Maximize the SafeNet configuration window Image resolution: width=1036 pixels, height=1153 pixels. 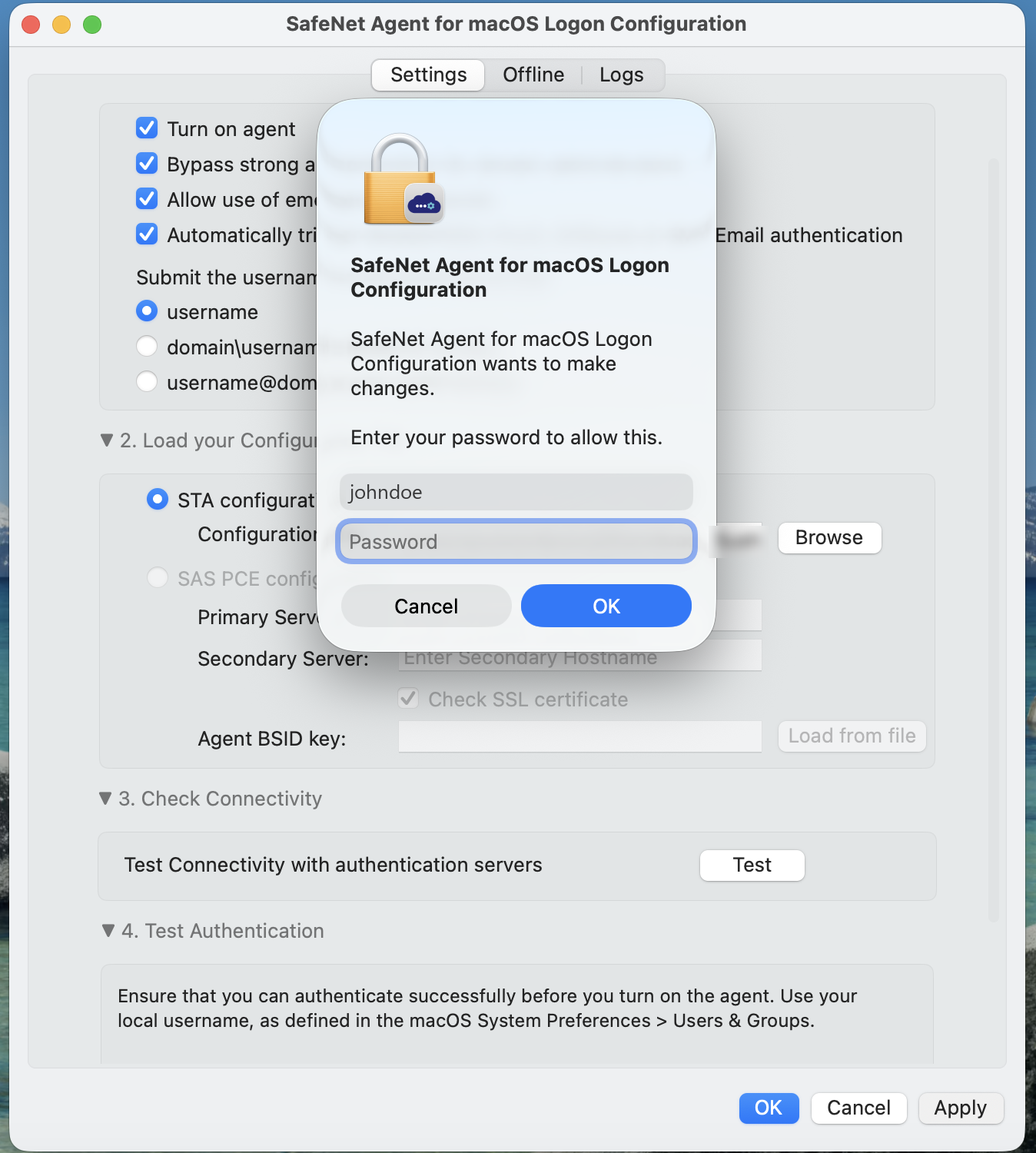point(92,25)
